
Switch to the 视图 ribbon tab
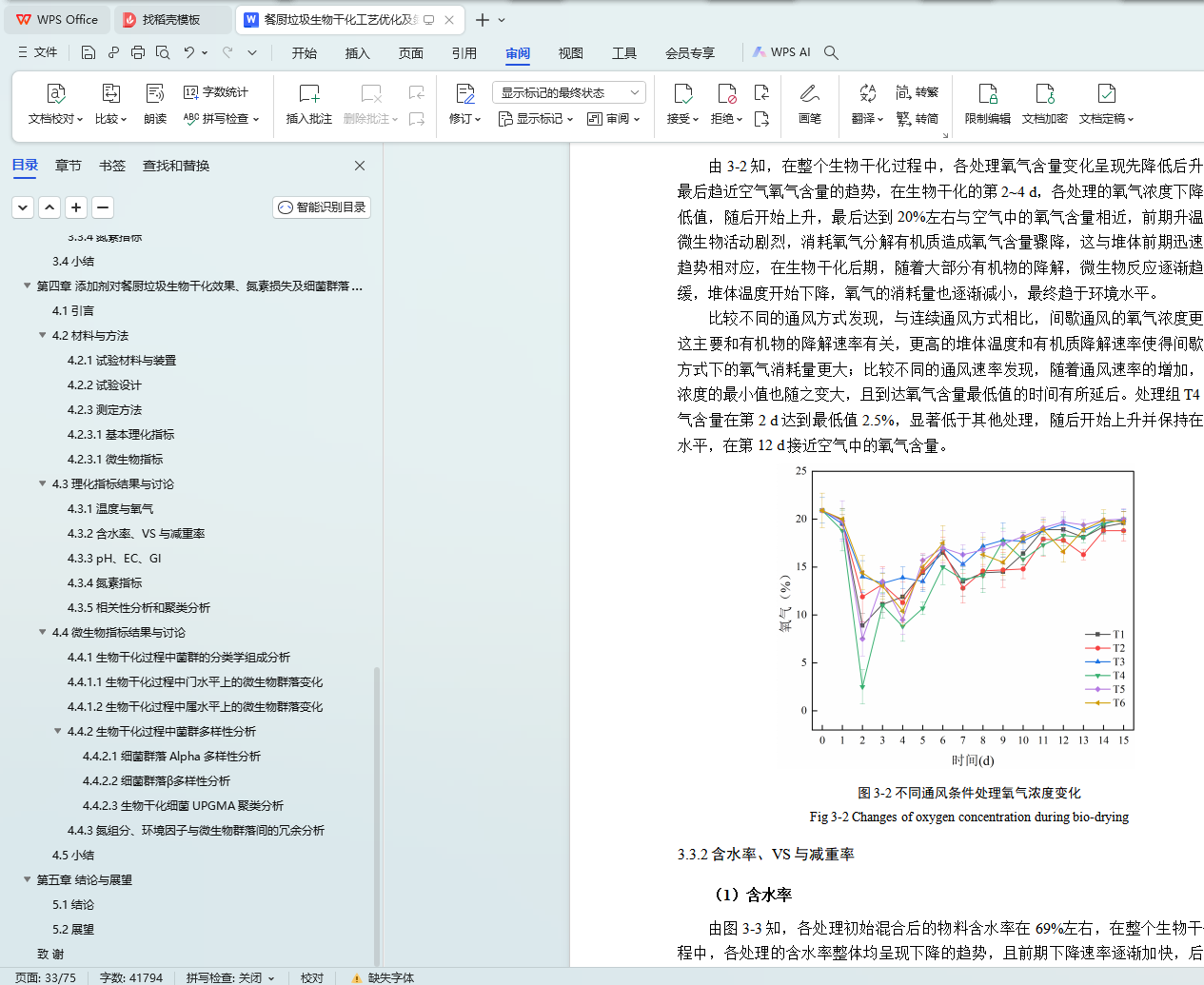point(571,53)
